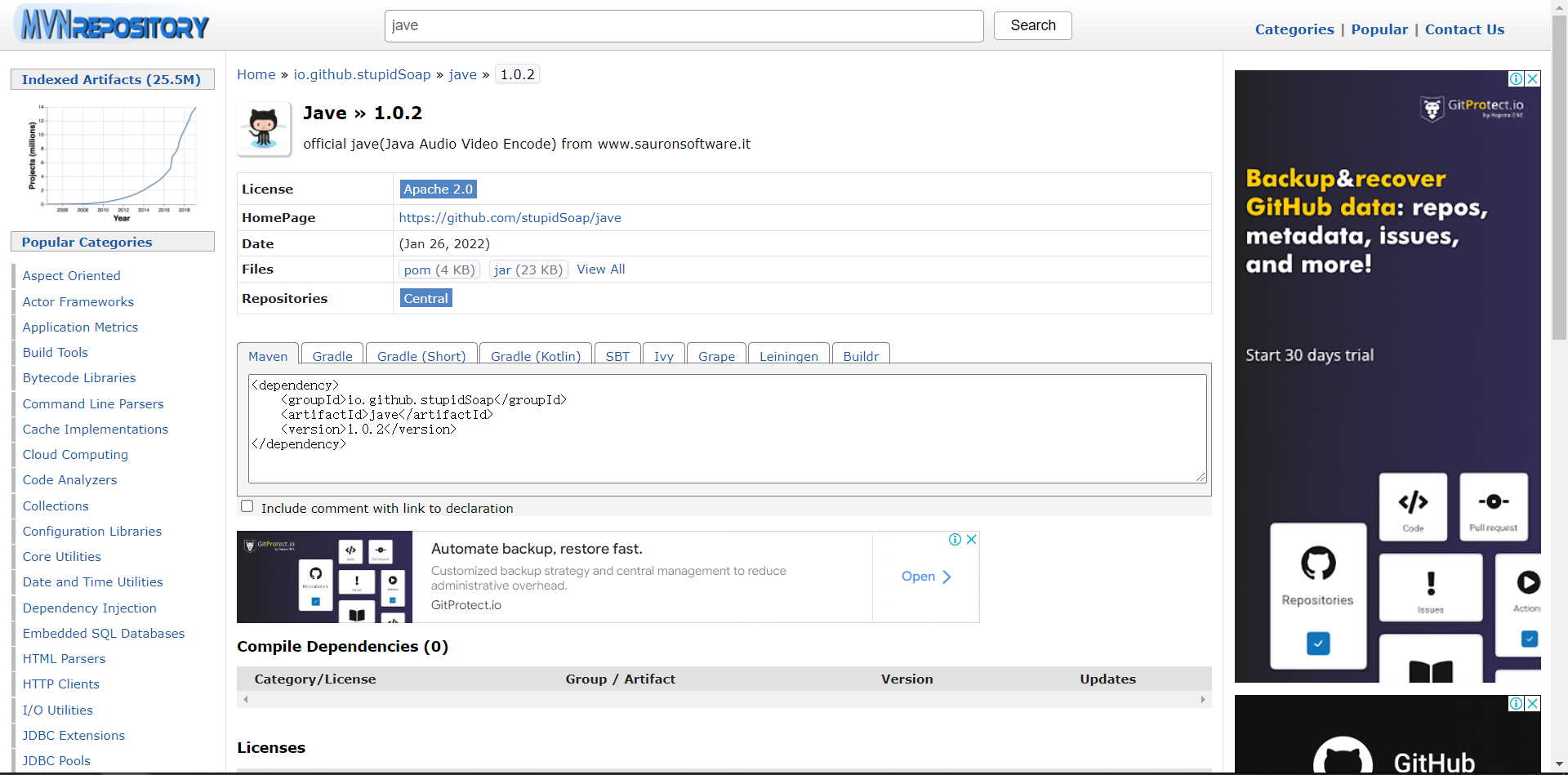Open HTTP Clients category

61,684
